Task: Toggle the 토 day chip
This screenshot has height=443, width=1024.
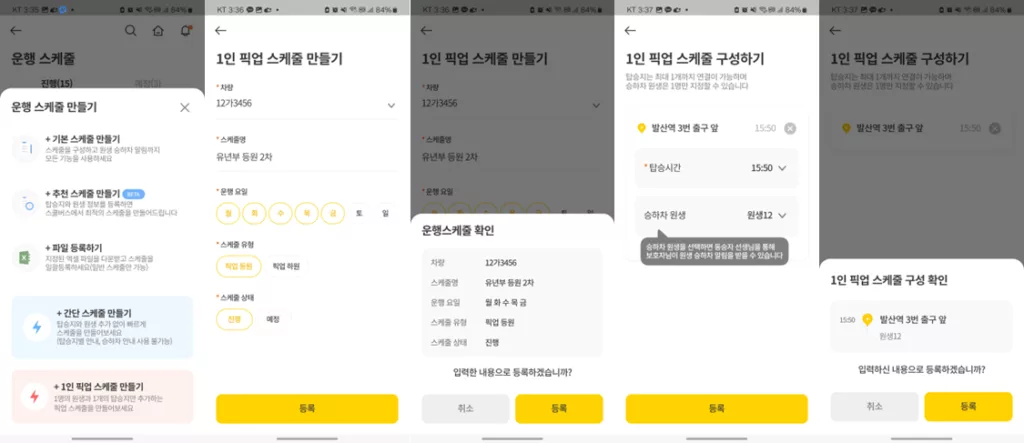Action: click(x=359, y=213)
